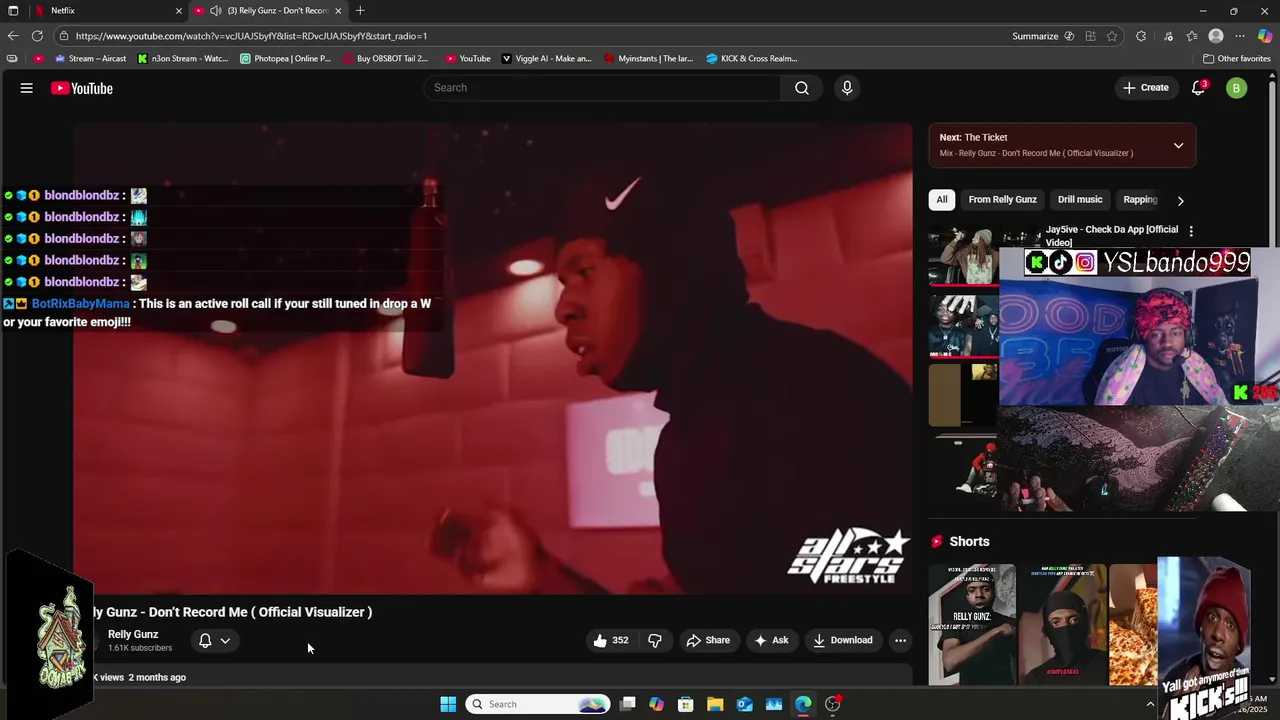Image resolution: width=1280 pixels, height=720 pixels.
Task: Open a new browser tab
Action: [x=360, y=10]
